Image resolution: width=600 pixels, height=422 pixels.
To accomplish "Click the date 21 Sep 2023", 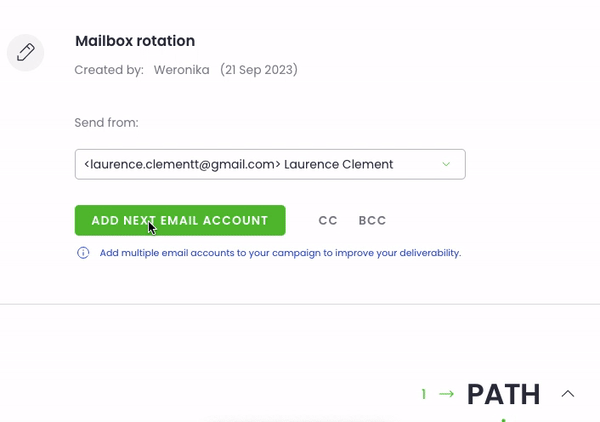I will point(259,70).
